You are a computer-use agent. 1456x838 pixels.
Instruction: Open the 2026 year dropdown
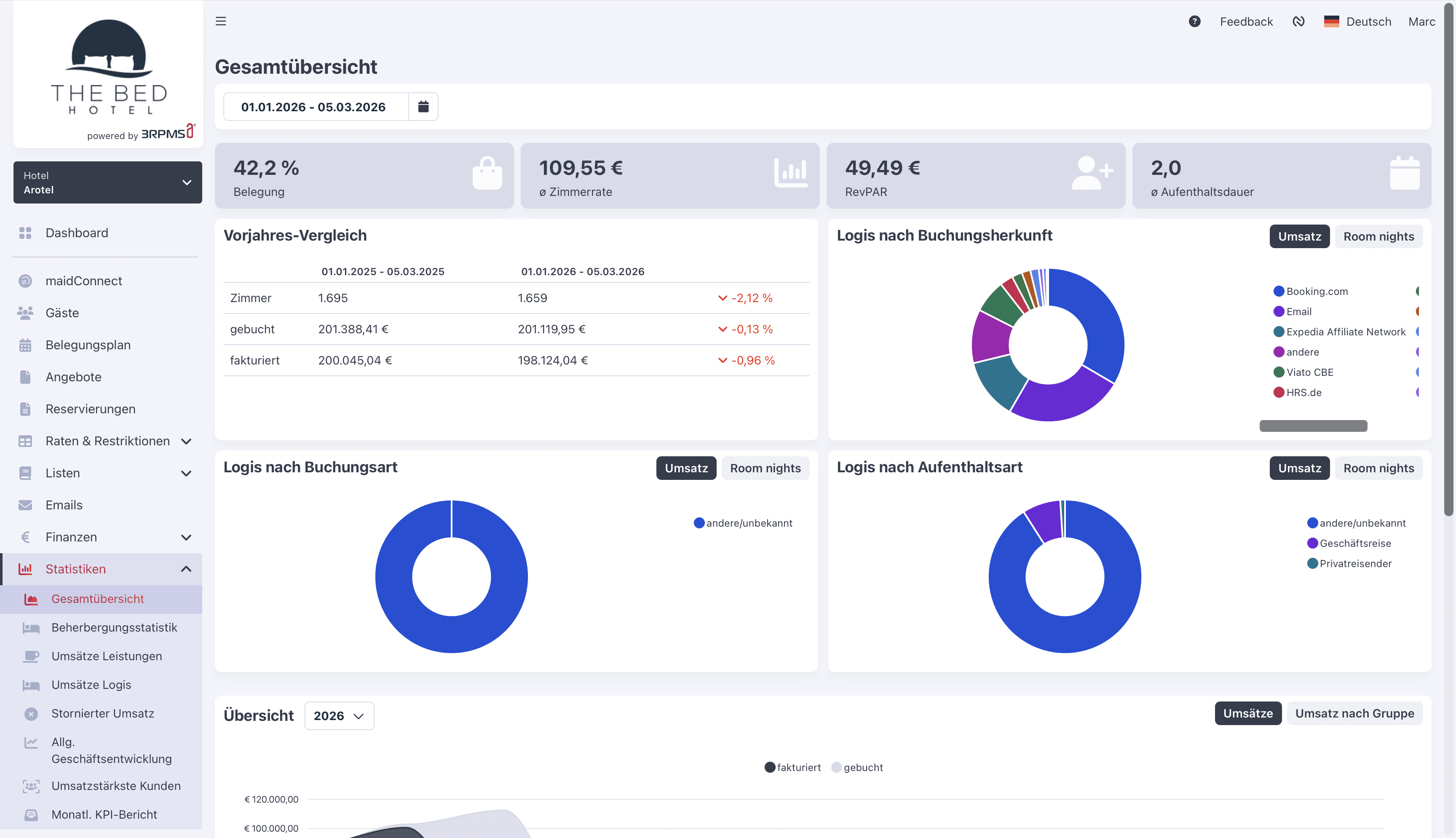[339, 715]
